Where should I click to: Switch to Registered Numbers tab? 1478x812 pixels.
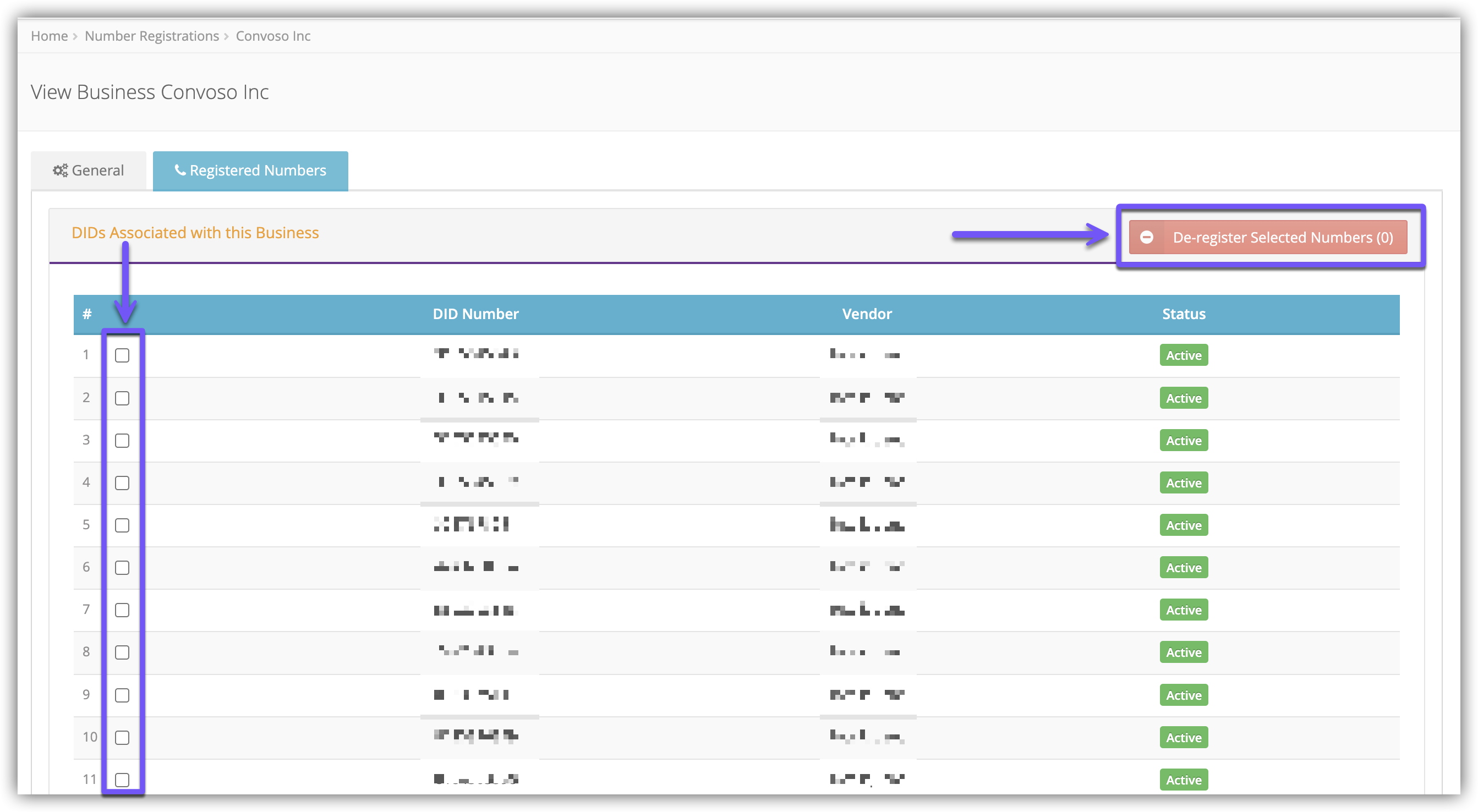250,171
